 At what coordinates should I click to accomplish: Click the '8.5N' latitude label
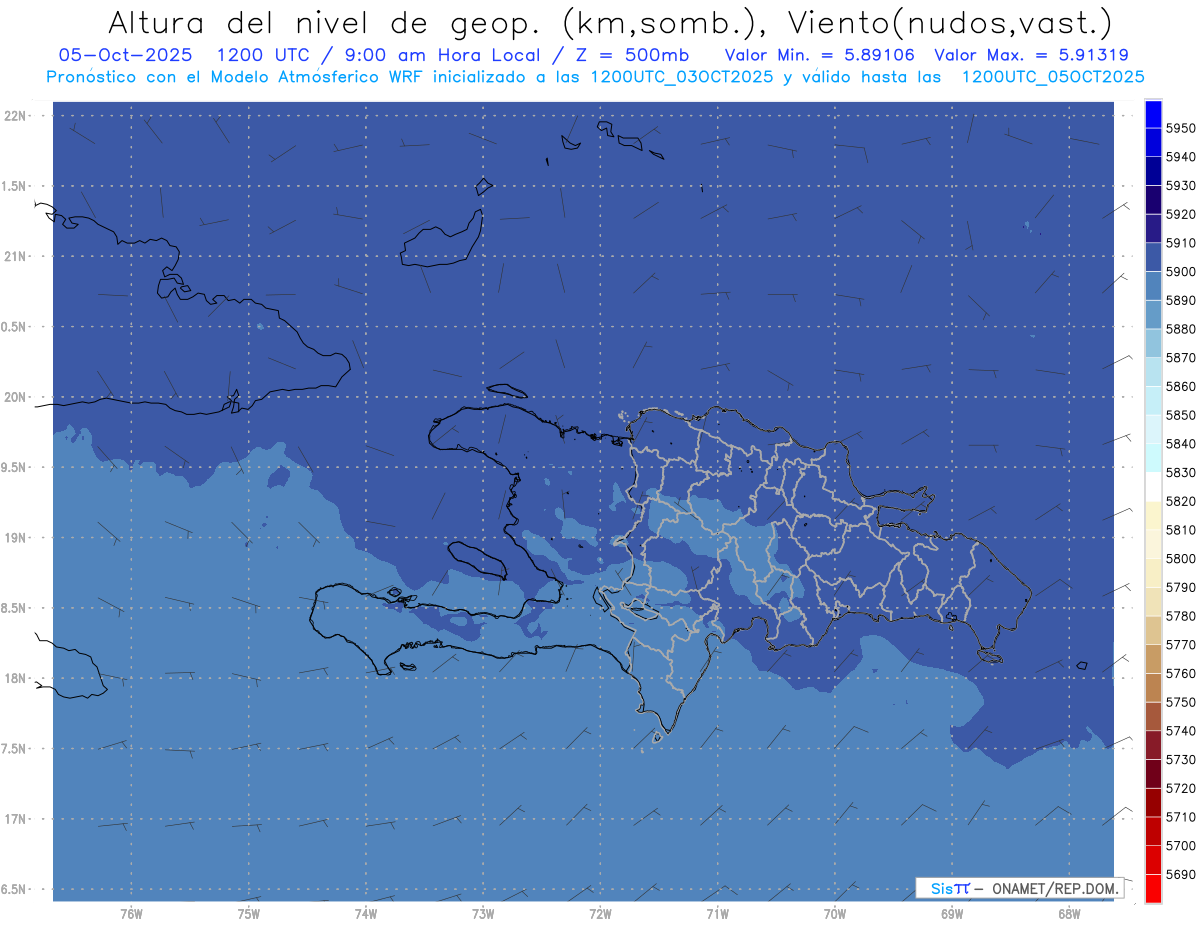point(14,608)
